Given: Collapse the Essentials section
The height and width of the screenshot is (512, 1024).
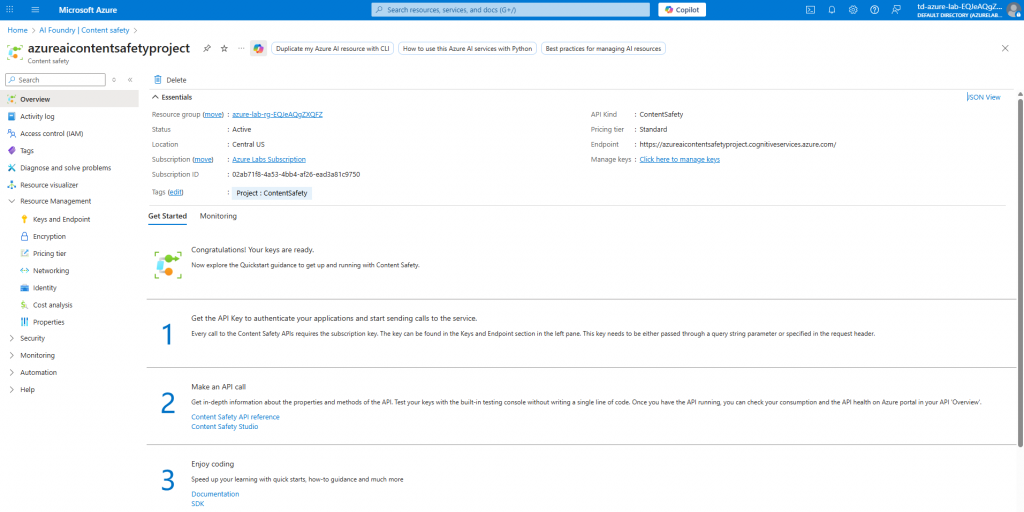Looking at the screenshot, I should click(156, 97).
